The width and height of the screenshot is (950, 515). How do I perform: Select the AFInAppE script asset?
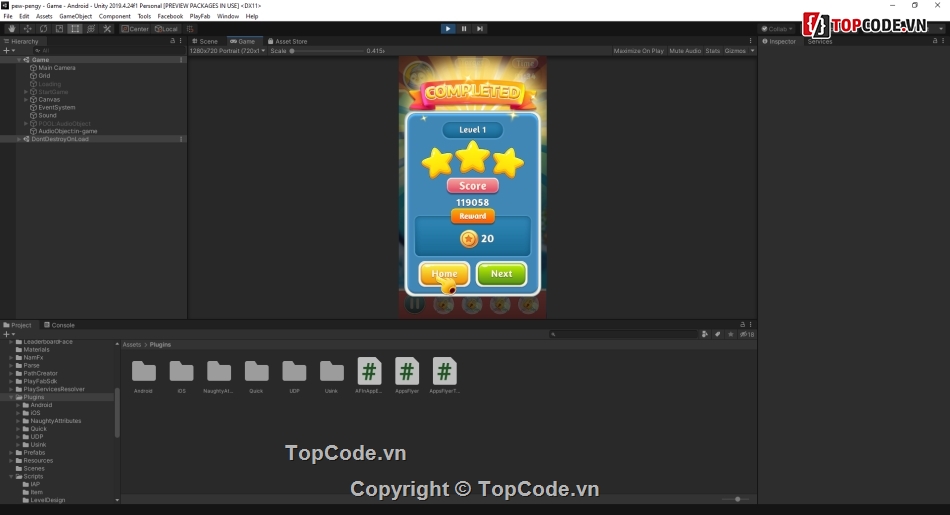coord(369,371)
